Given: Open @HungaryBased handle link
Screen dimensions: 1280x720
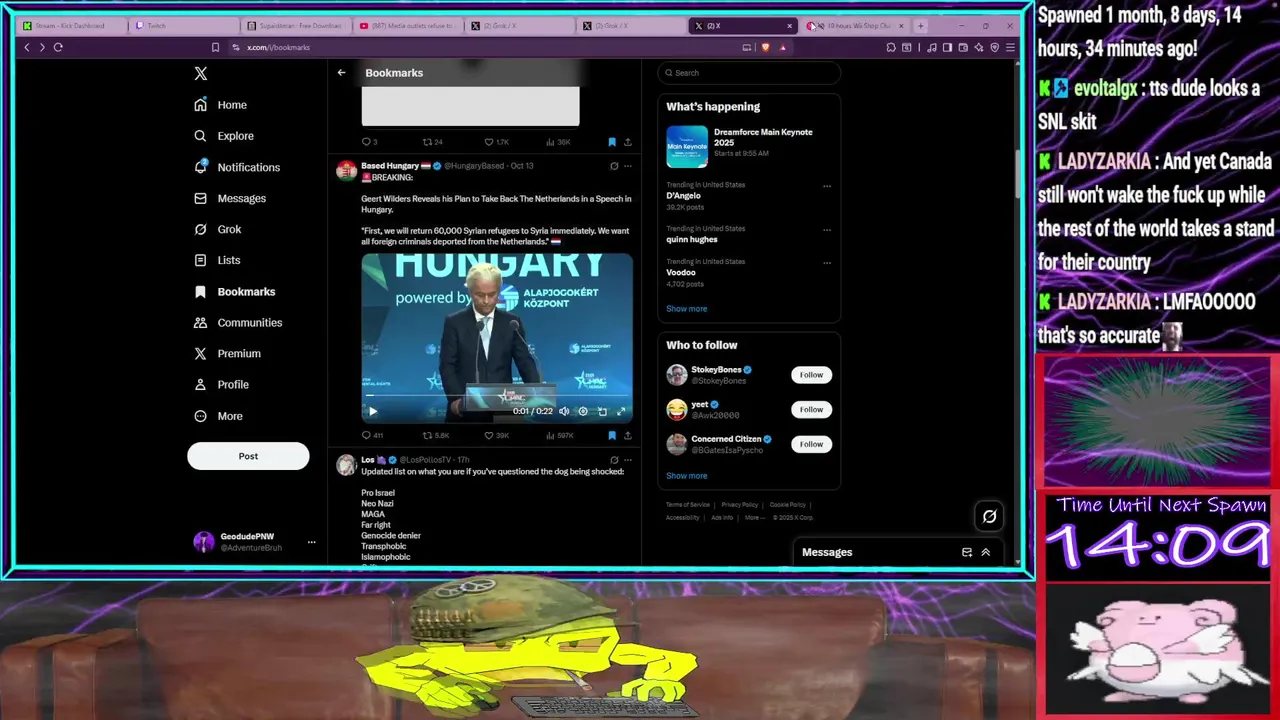Looking at the screenshot, I should click(474, 166).
